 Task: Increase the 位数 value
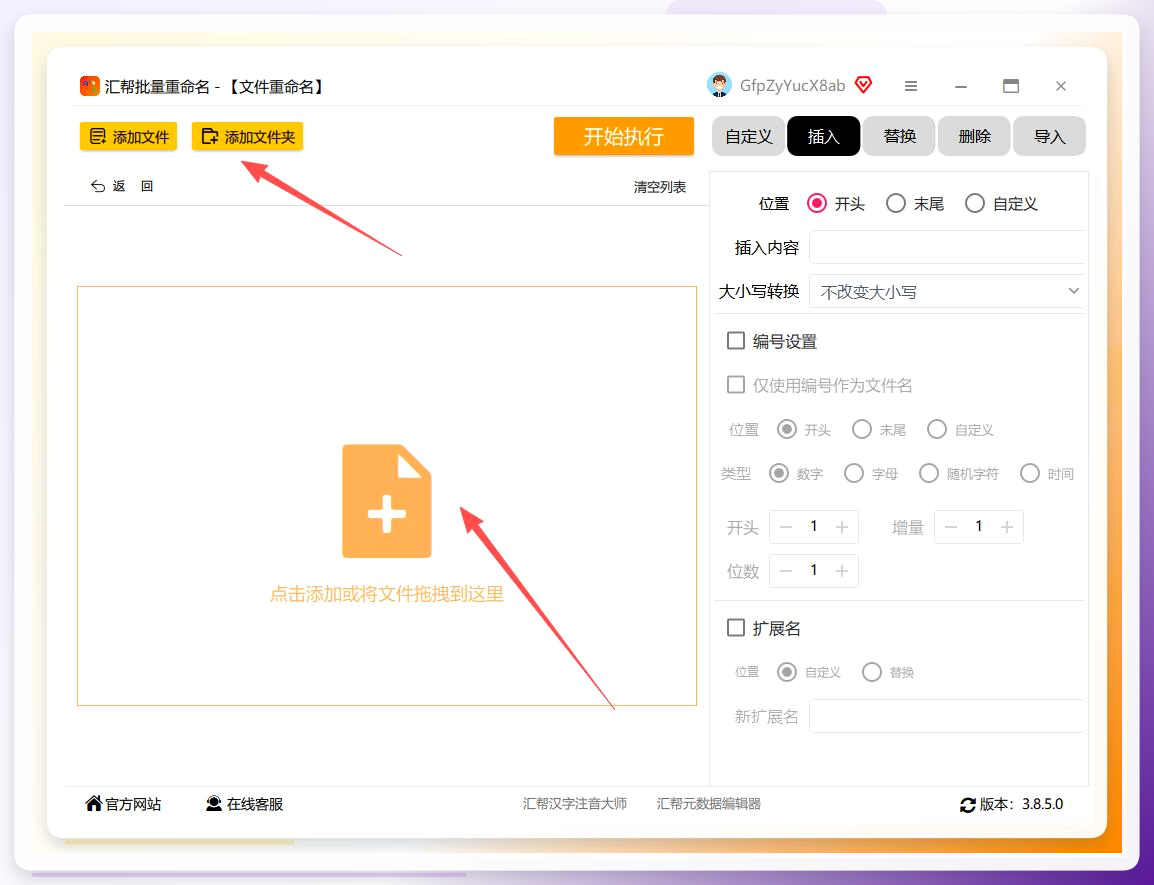(842, 571)
